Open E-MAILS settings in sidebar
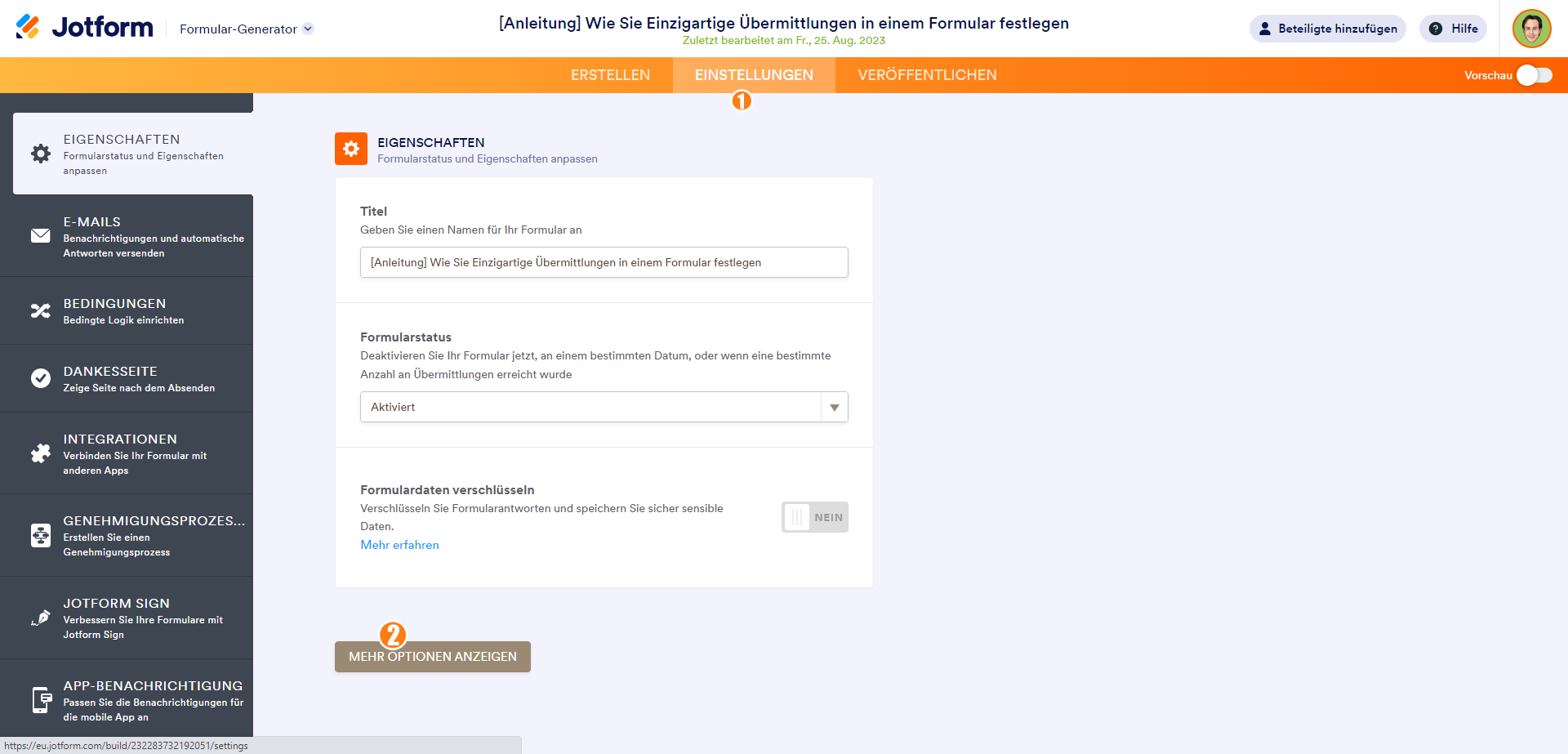 pos(127,236)
